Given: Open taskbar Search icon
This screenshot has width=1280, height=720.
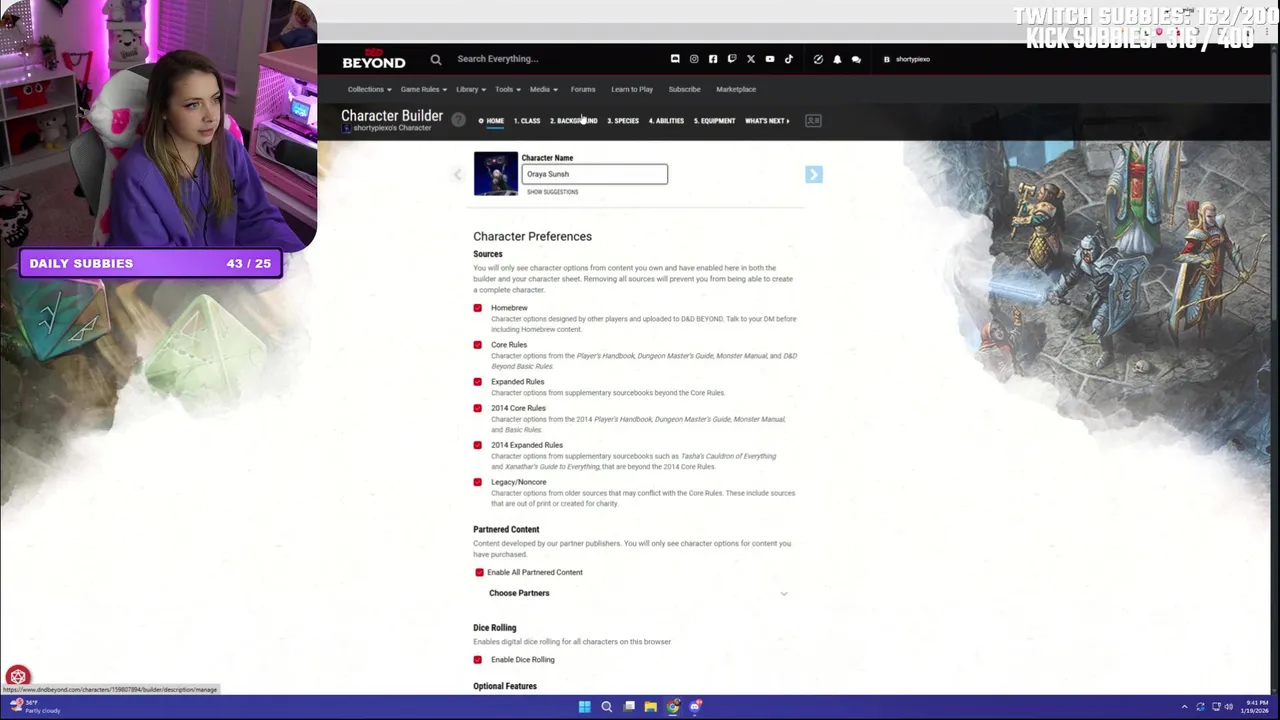Looking at the screenshot, I should point(606,707).
